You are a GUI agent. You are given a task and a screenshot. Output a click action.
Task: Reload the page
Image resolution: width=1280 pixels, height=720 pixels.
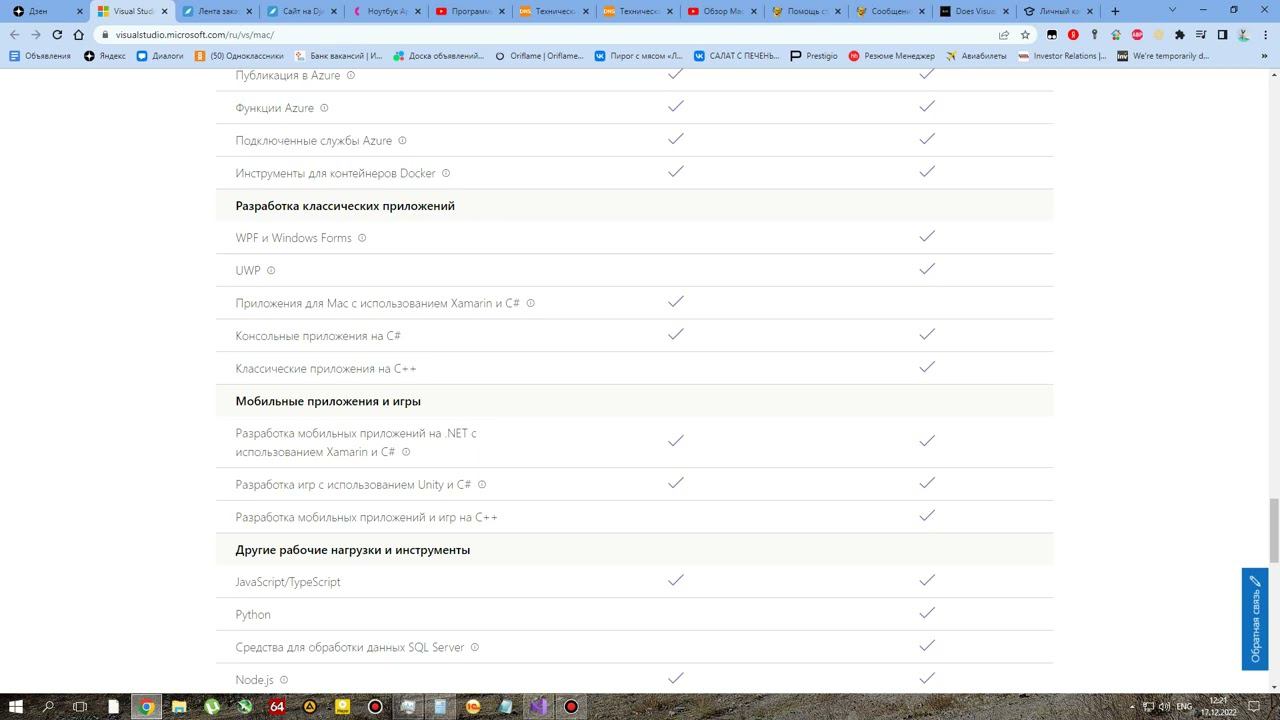(57, 34)
